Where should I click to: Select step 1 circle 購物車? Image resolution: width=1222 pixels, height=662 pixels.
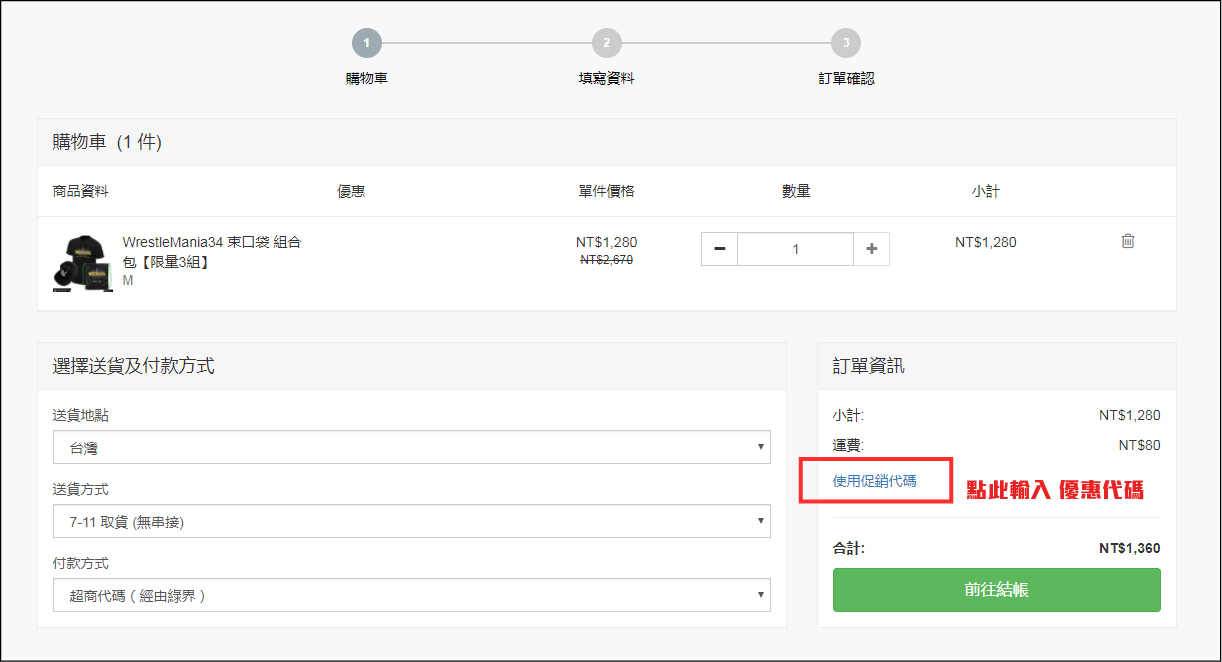click(x=367, y=43)
